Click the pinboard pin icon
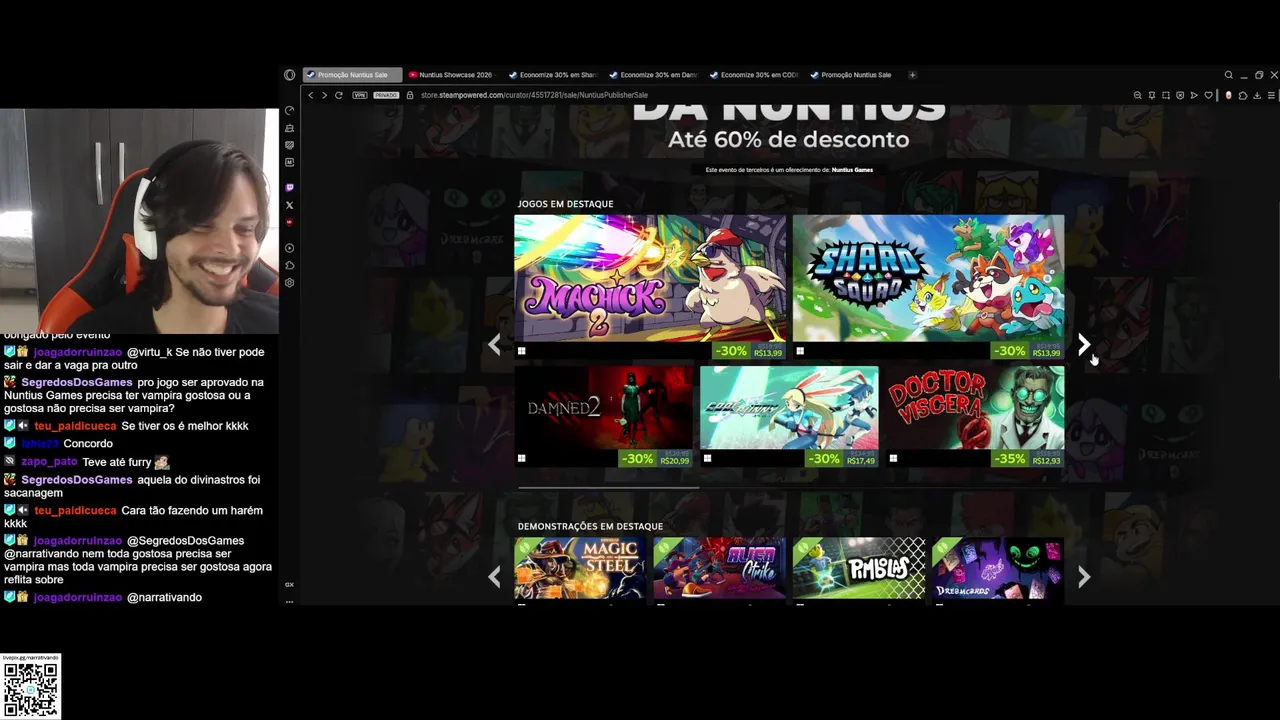 click(1152, 95)
